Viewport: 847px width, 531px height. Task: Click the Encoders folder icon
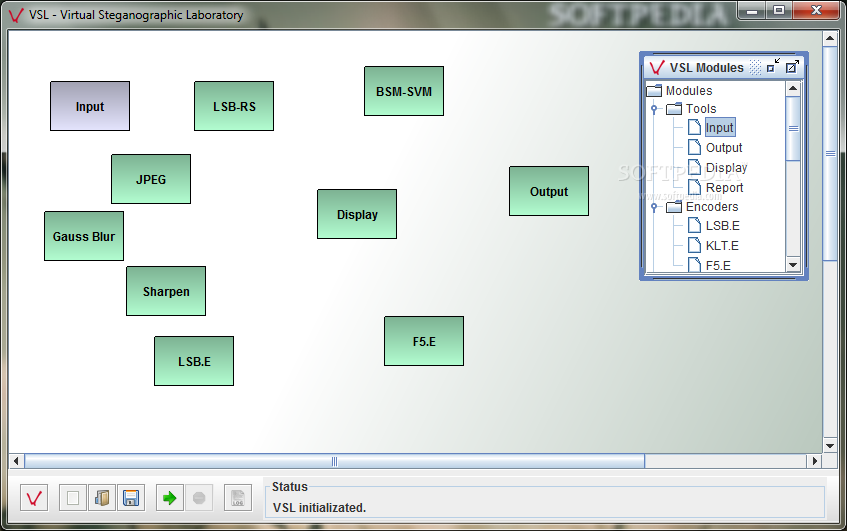pyautogui.click(x=674, y=207)
